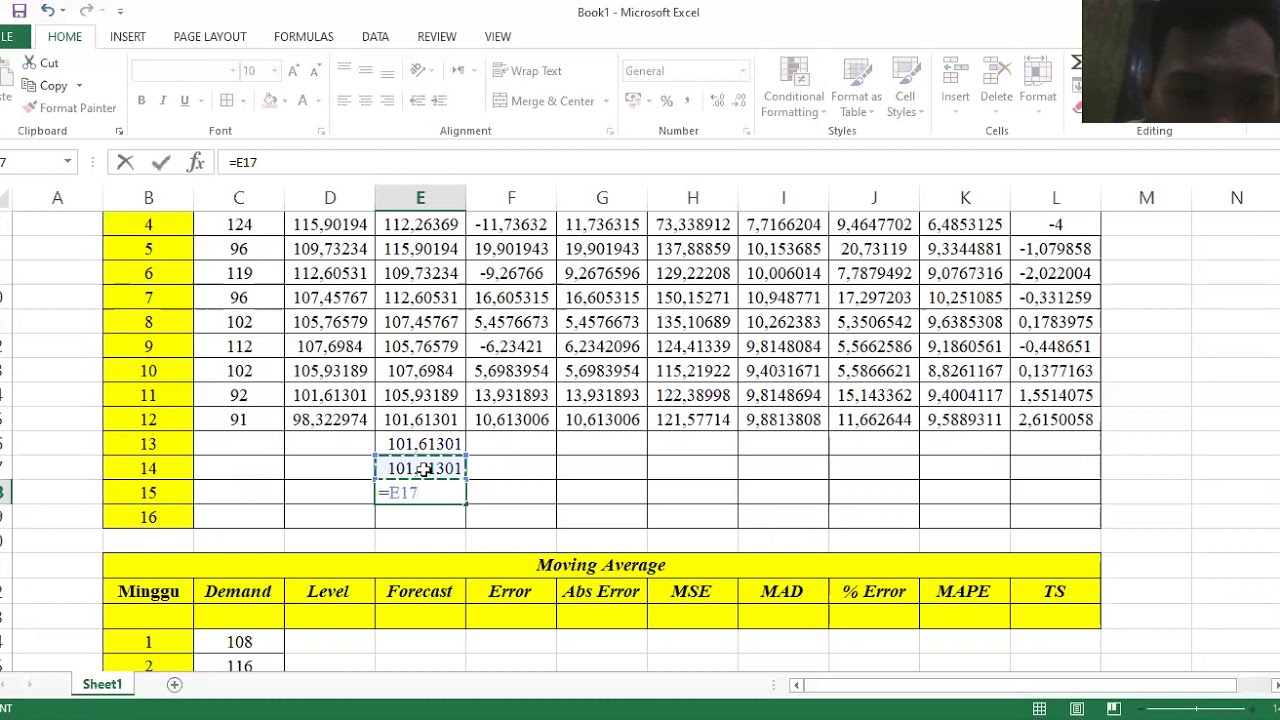Click the Increase Decimal icon

717,101
